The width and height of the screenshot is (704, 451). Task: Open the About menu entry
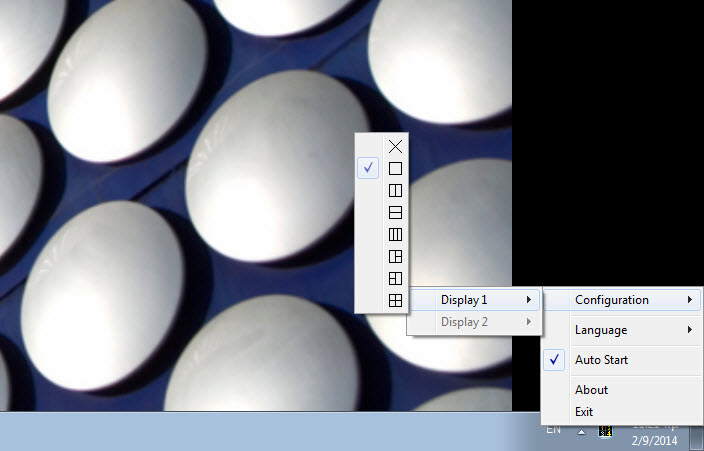click(x=621, y=390)
